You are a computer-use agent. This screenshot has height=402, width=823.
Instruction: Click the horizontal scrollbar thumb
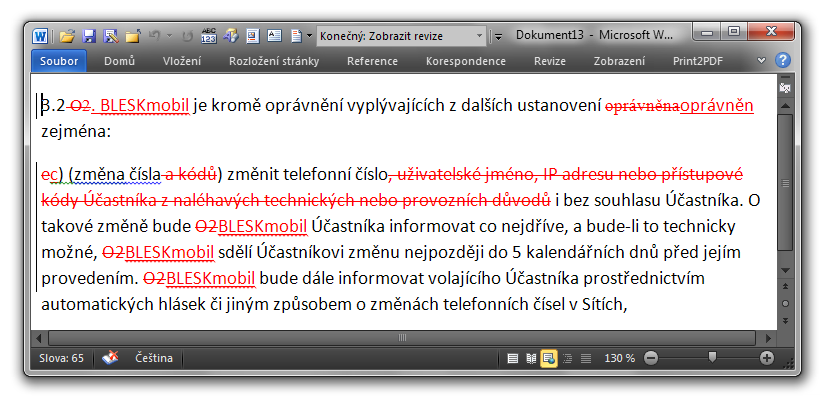pos(402,337)
